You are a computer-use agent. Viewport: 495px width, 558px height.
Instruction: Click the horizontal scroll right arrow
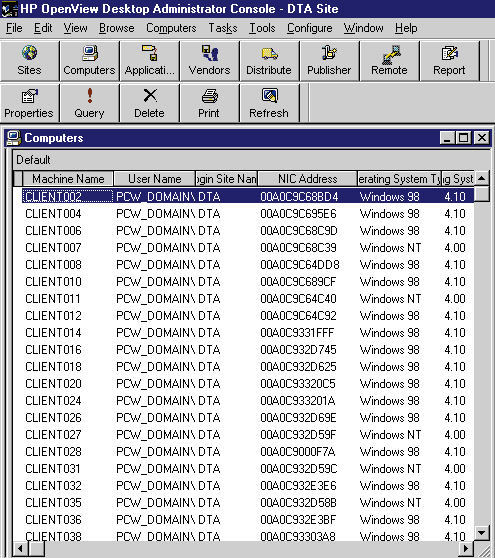point(466,548)
